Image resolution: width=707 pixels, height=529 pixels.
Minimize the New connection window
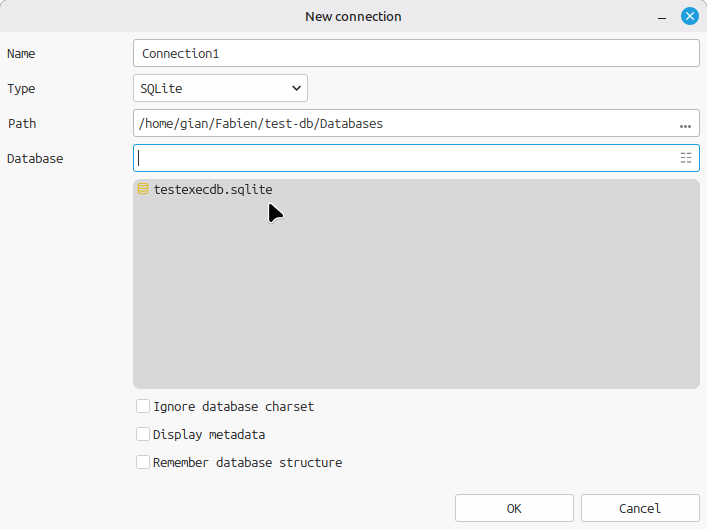660,16
